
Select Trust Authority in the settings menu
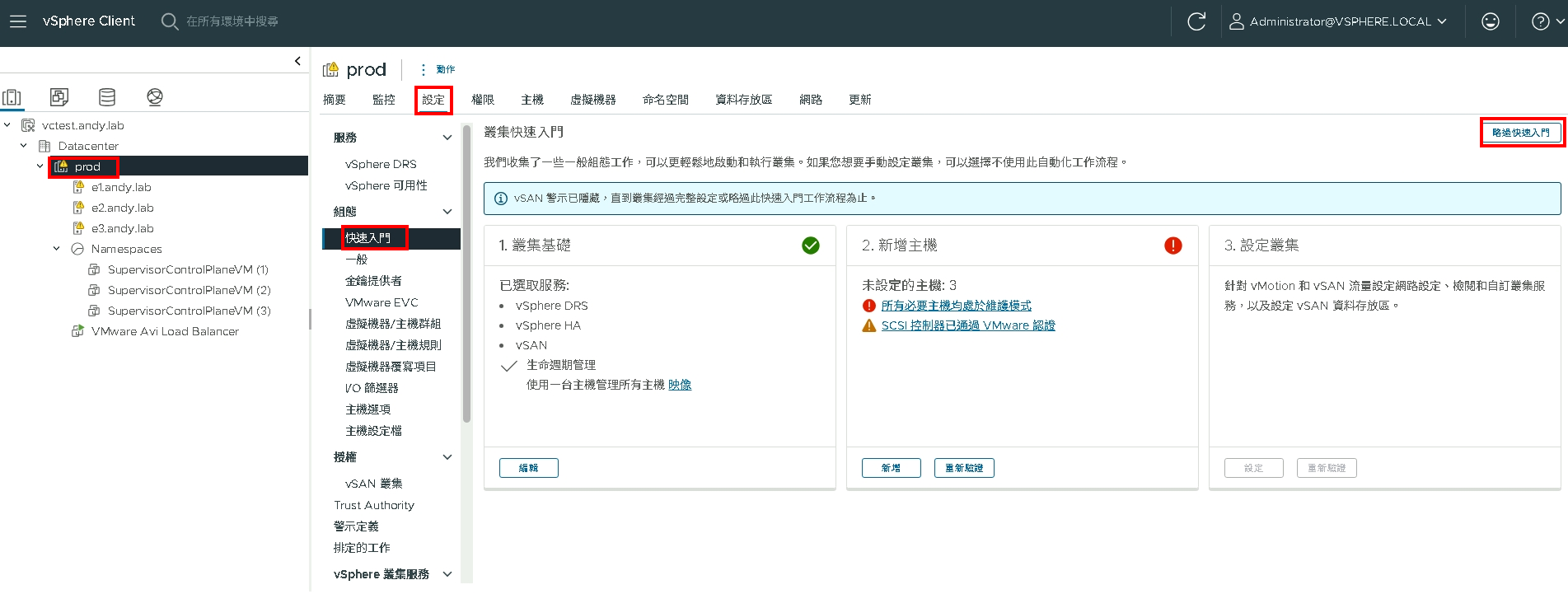[374, 505]
